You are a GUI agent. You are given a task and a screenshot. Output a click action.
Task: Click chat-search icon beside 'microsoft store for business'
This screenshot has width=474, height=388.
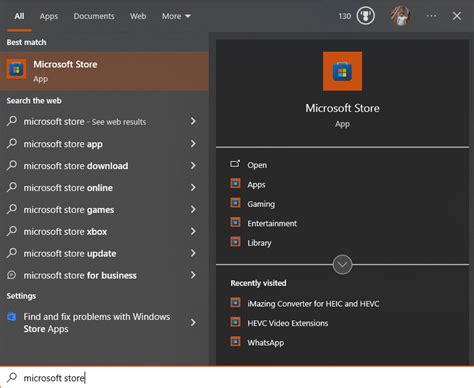pos(12,275)
